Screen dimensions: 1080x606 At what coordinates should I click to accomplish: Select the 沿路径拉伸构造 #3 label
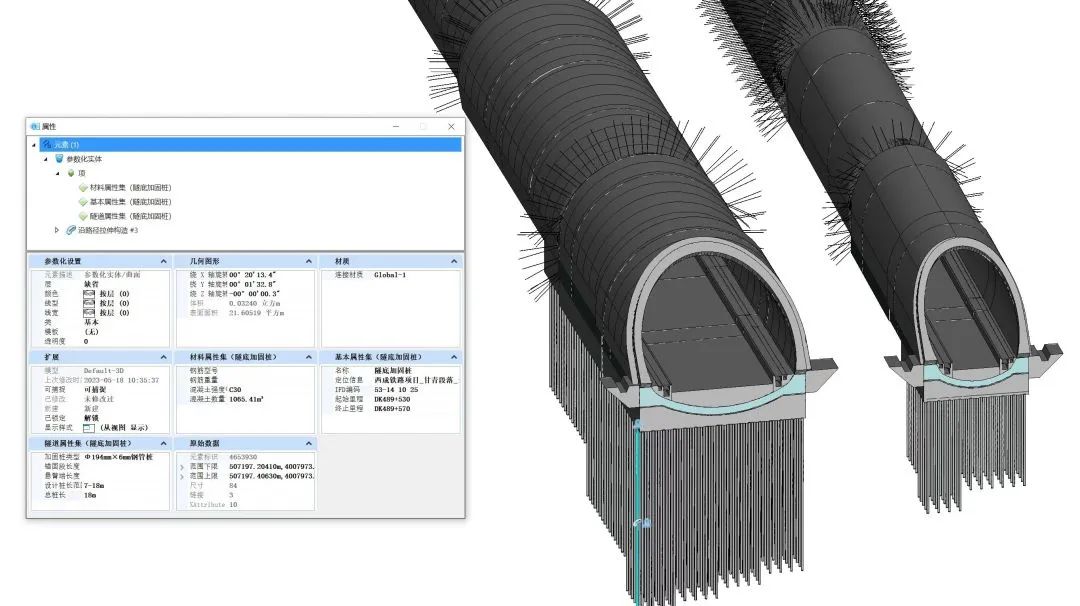[x=107, y=230]
